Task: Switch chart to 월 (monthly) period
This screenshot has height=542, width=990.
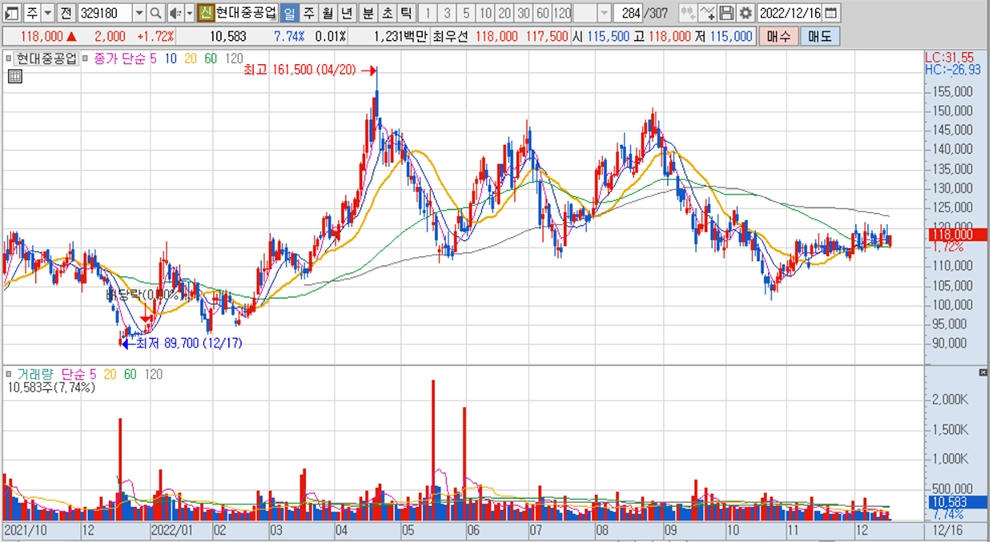Action: [327, 13]
